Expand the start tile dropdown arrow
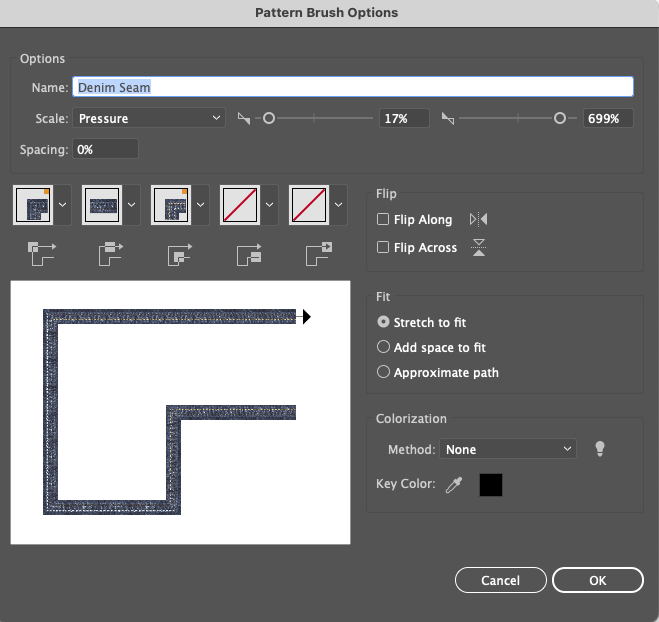 269,205
